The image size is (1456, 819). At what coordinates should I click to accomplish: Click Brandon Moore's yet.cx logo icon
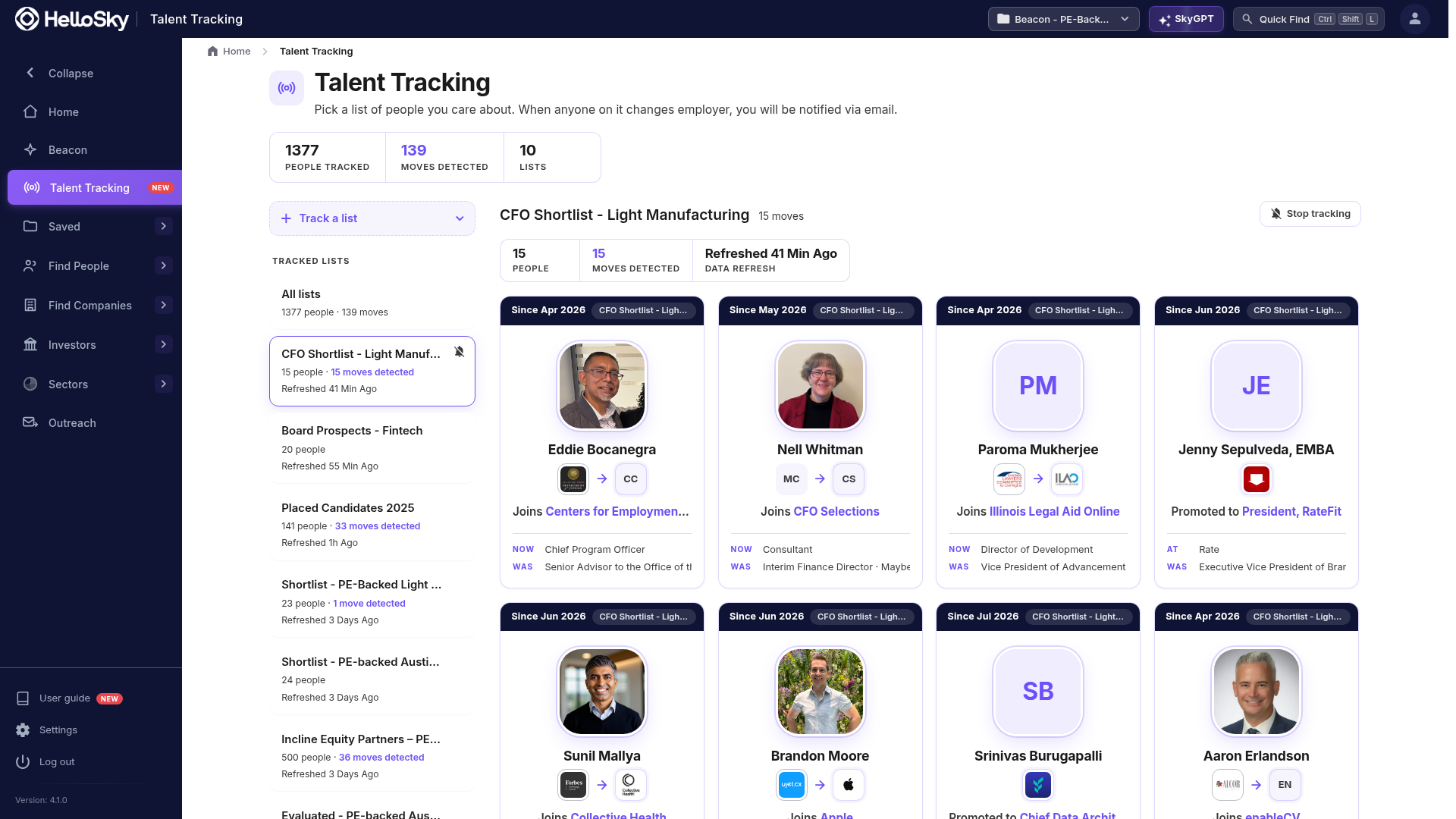point(791,785)
